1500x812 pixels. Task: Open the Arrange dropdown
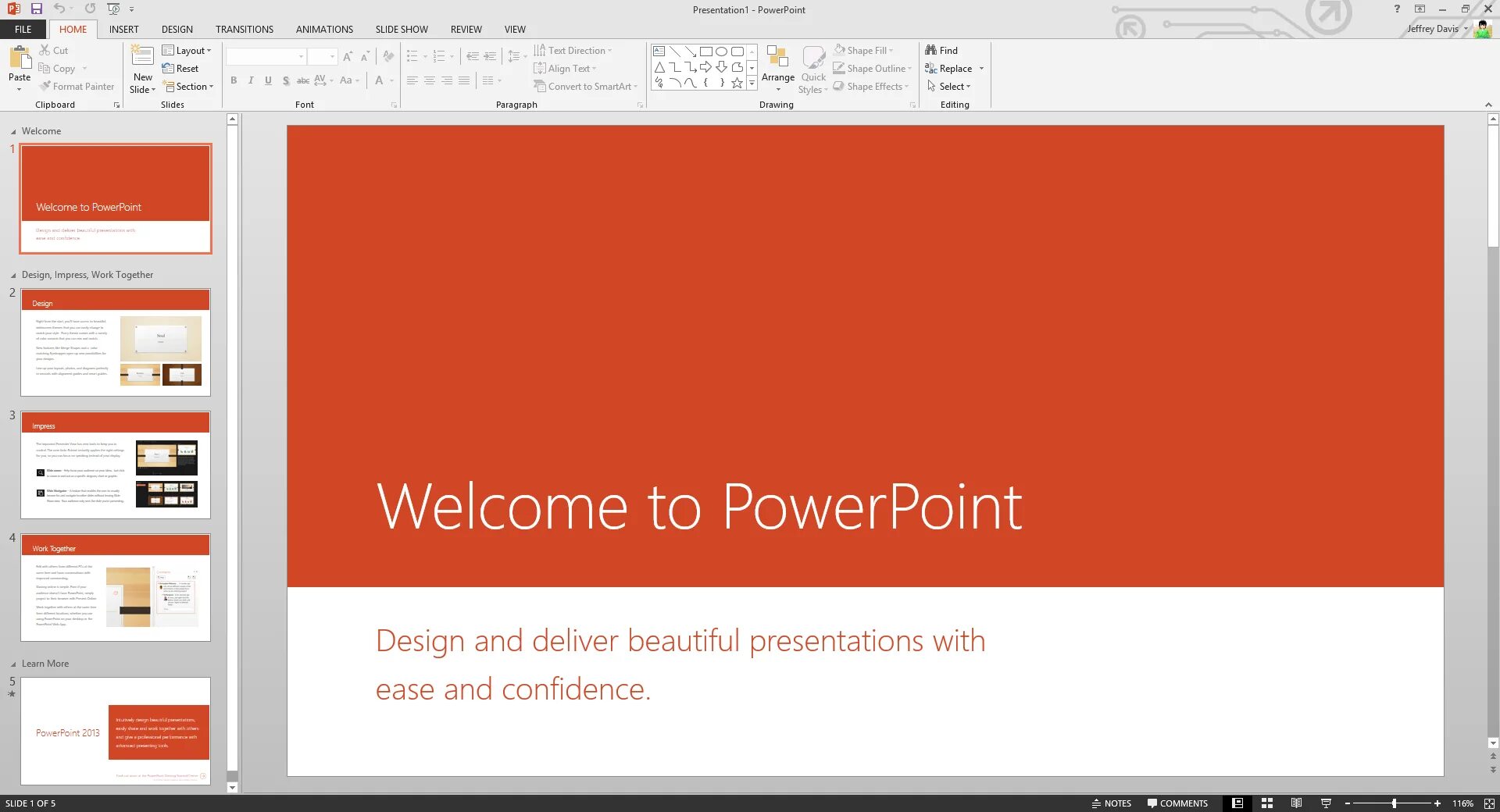(x=778, y=69)
